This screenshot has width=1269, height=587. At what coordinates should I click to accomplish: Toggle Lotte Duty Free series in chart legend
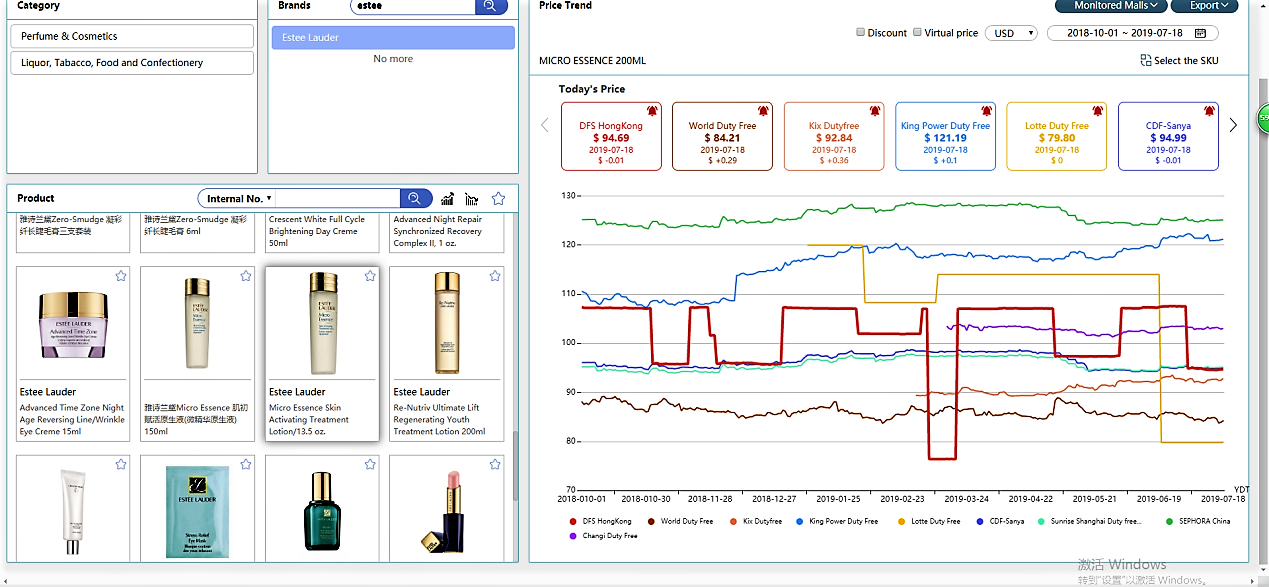[929, 521]
